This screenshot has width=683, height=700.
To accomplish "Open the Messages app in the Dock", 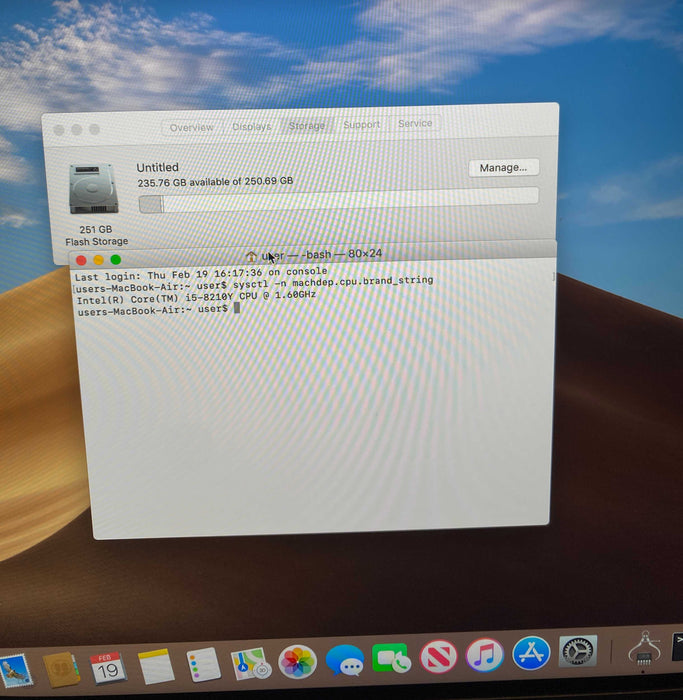I will click(x=345, y=660).
